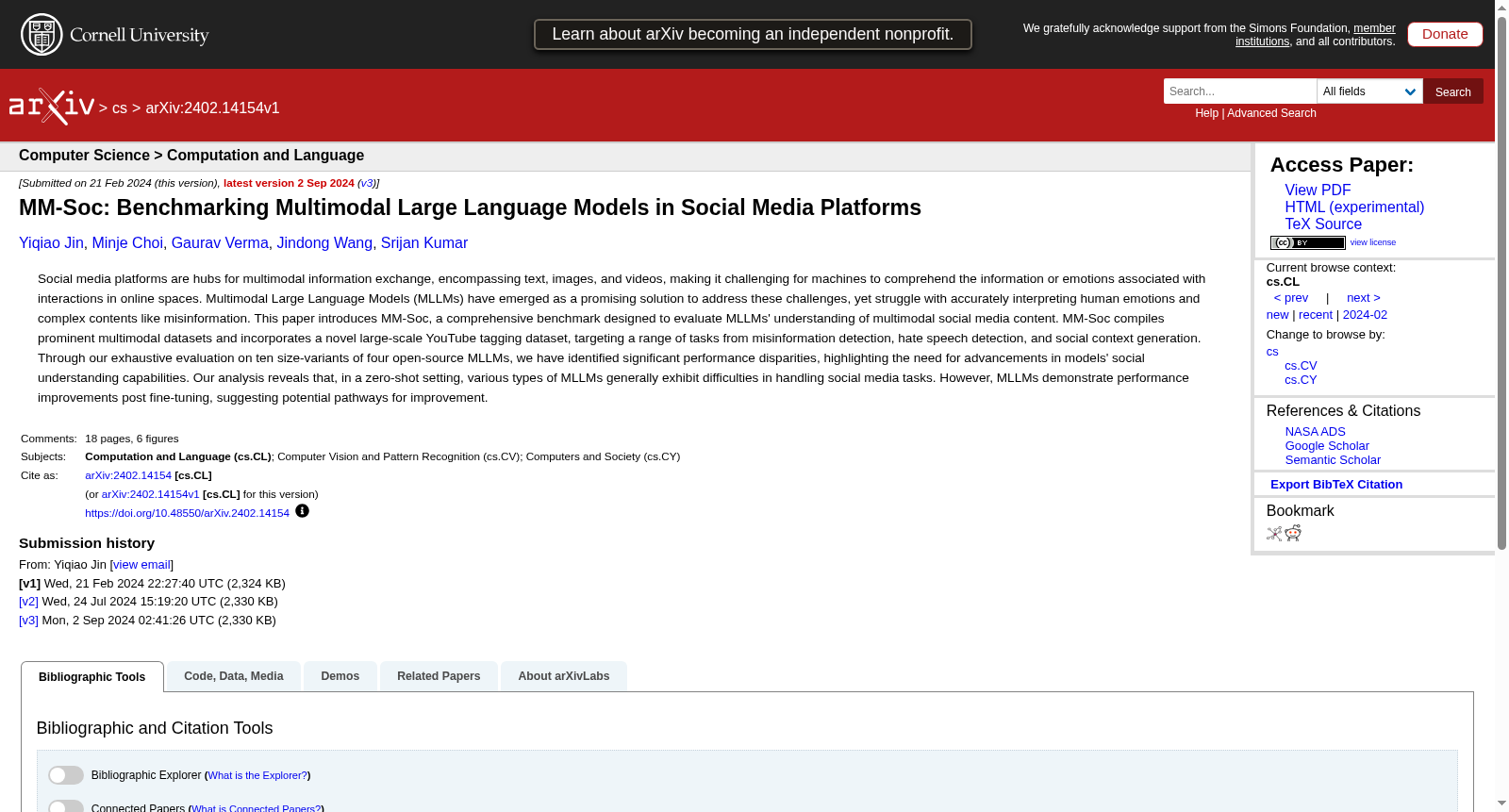This screenshot has width=1509, height=812.
Task: Click What is the Explorer? link
Action: pyautogui.click(x=257, y=775)
